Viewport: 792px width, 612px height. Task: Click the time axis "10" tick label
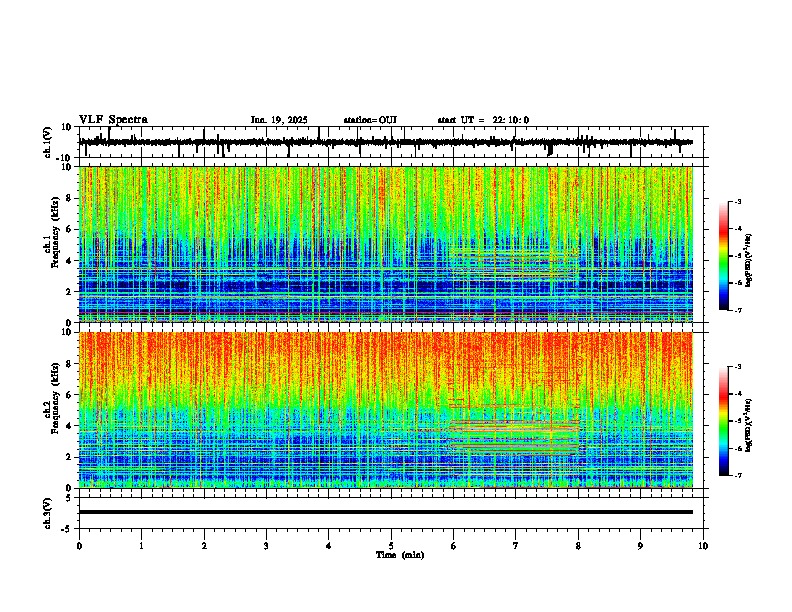coord(703,546)
